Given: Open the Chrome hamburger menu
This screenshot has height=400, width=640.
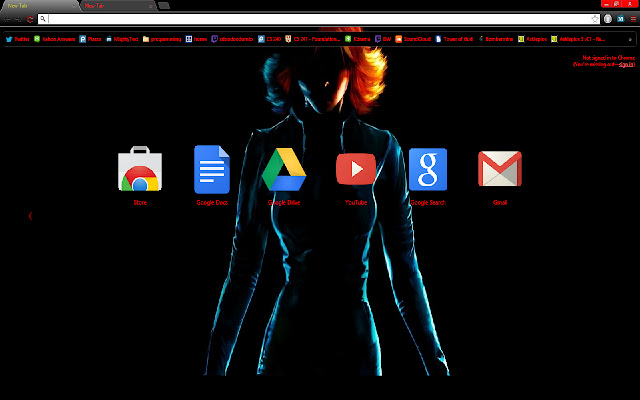Looking at the screenshot, I should coord(633,19).
